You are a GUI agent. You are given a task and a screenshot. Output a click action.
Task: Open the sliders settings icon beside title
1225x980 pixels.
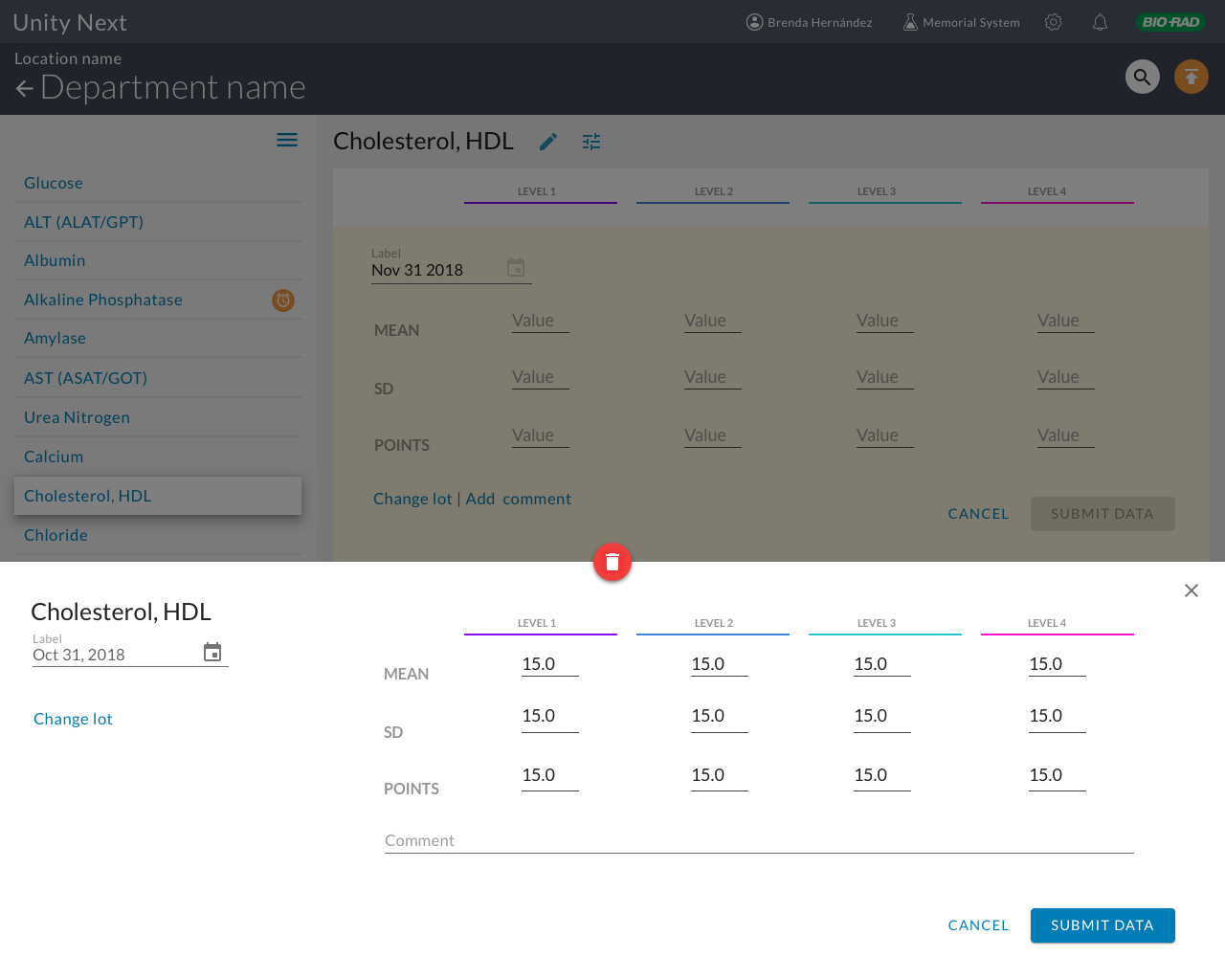(x=591, y=142)
